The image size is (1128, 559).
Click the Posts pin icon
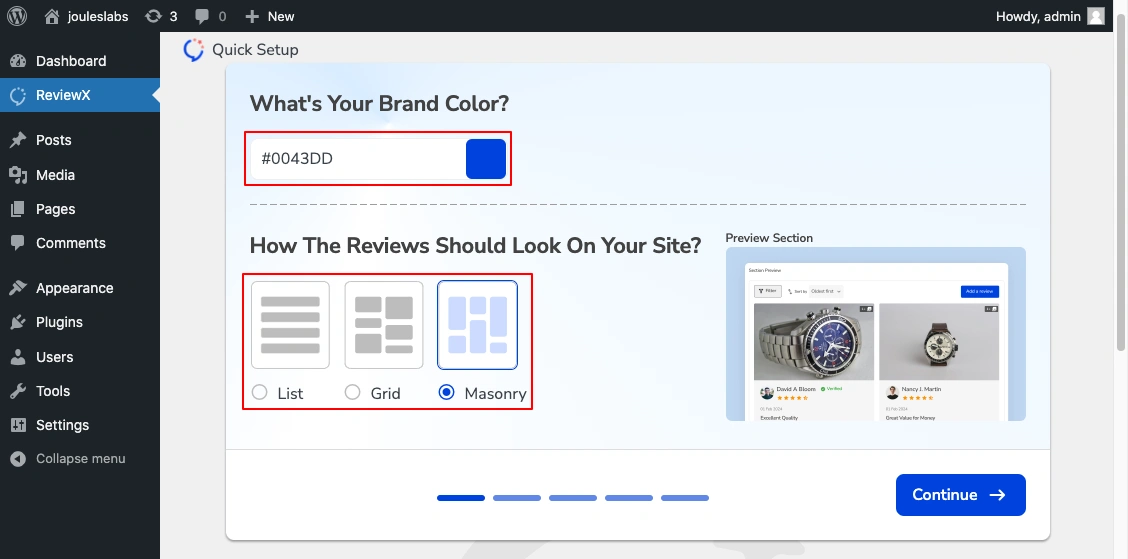click(x=18, y=140)
